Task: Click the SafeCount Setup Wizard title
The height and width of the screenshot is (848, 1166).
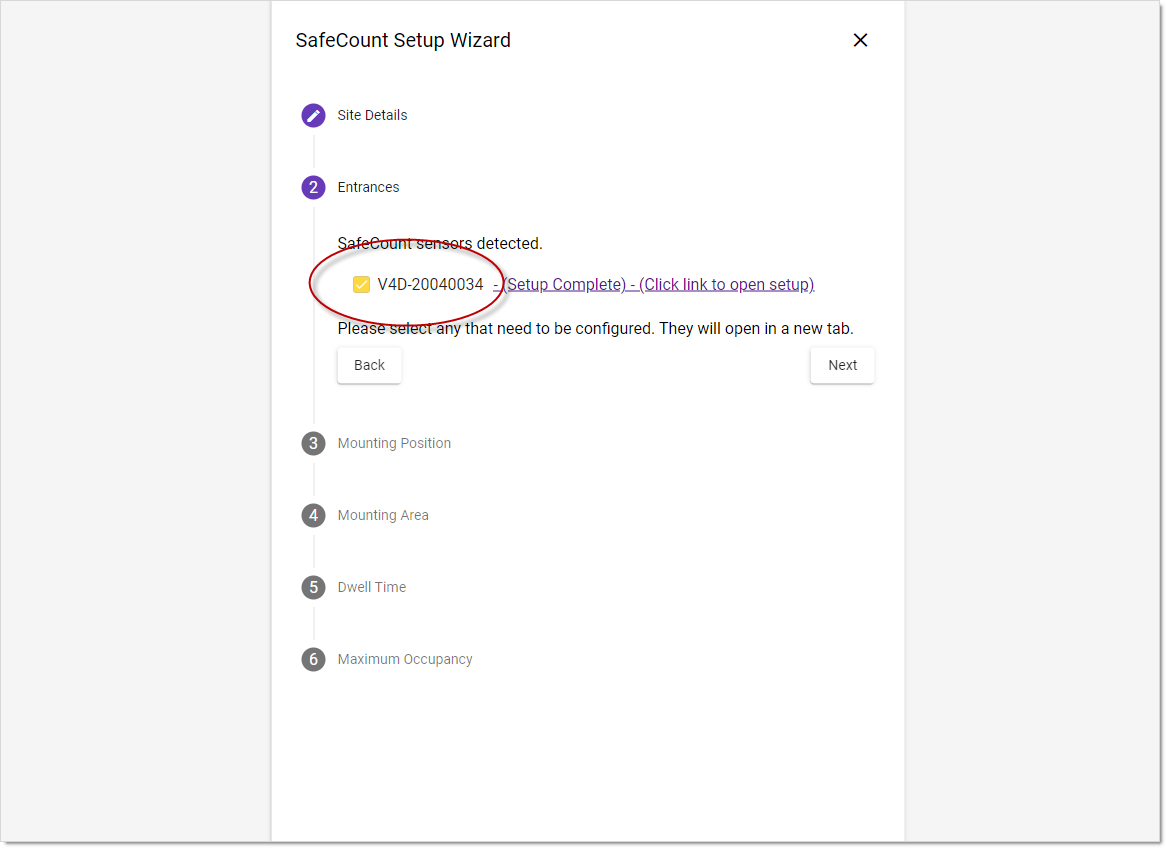Action: pyautogui.click(x=403, y=40)
